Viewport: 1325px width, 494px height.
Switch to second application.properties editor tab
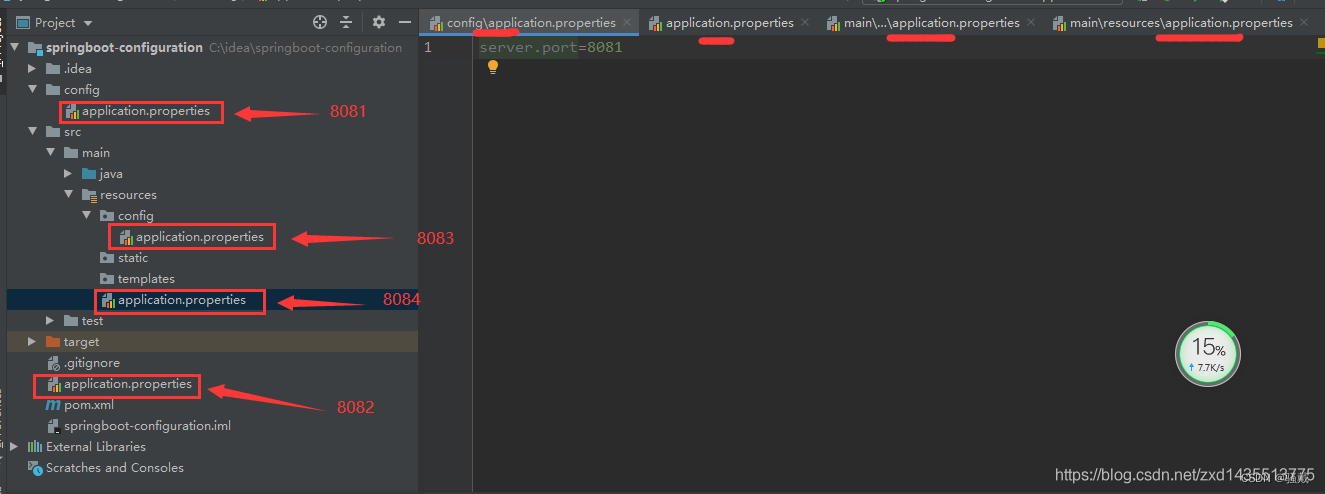729,22
